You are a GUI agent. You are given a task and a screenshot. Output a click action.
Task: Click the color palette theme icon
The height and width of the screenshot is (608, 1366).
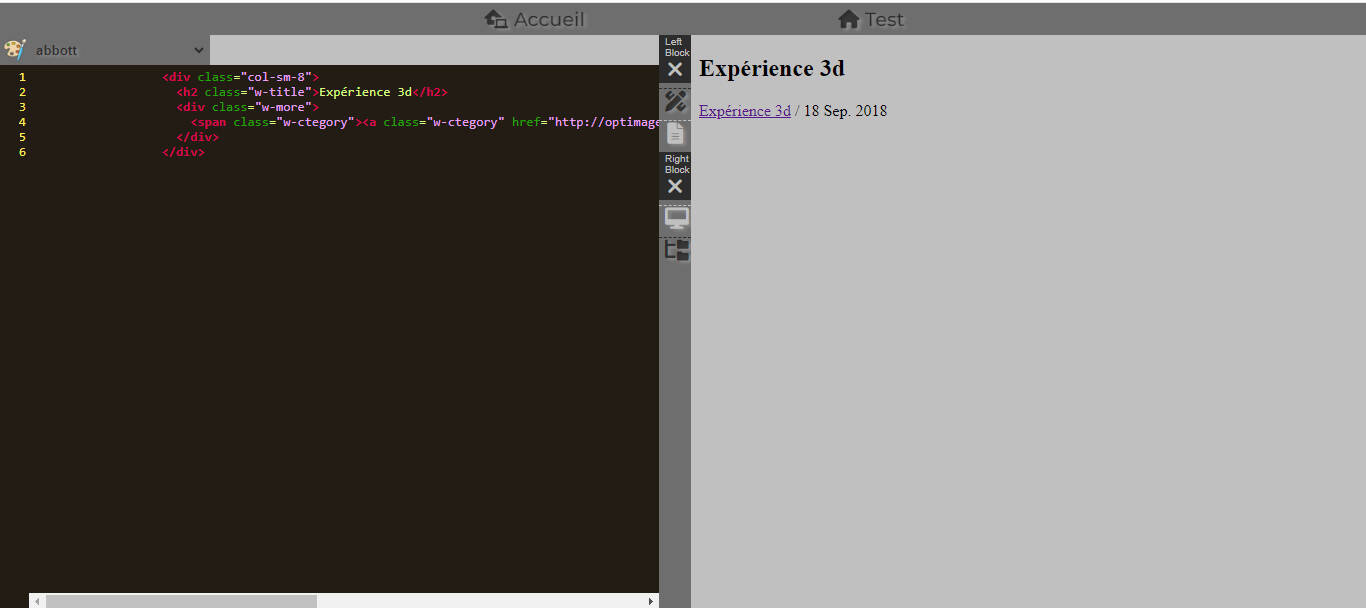(15, 50)
